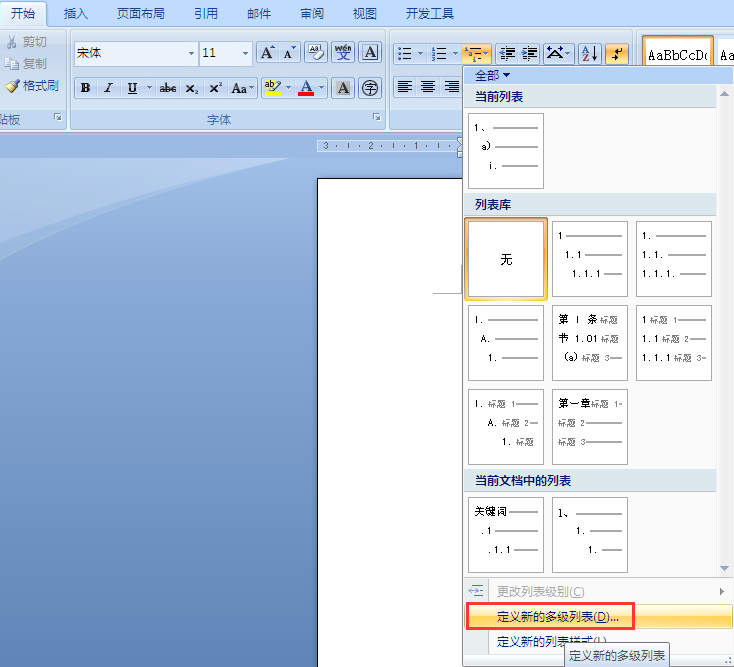Click the Sort (A-Z) icon
Screen dimensions: 734x667
[x=590, y=53]
